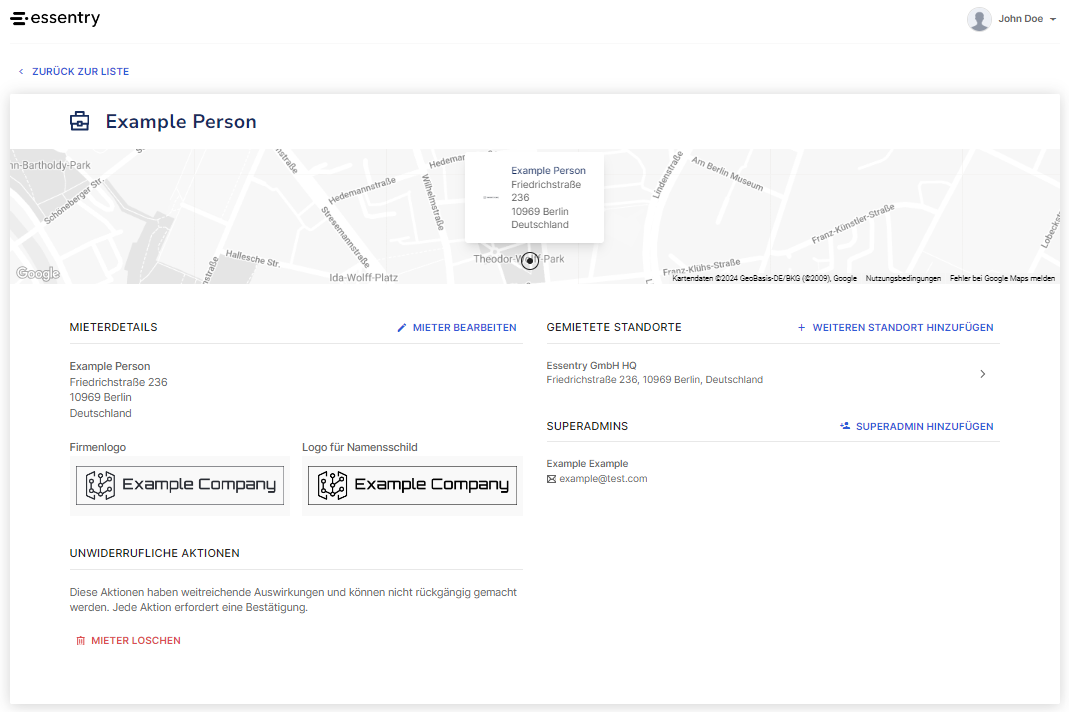Viewport: 1069px width, 712px height.
Task: Open the Essentry GmbH HQ location row
Action: (773, 373)
